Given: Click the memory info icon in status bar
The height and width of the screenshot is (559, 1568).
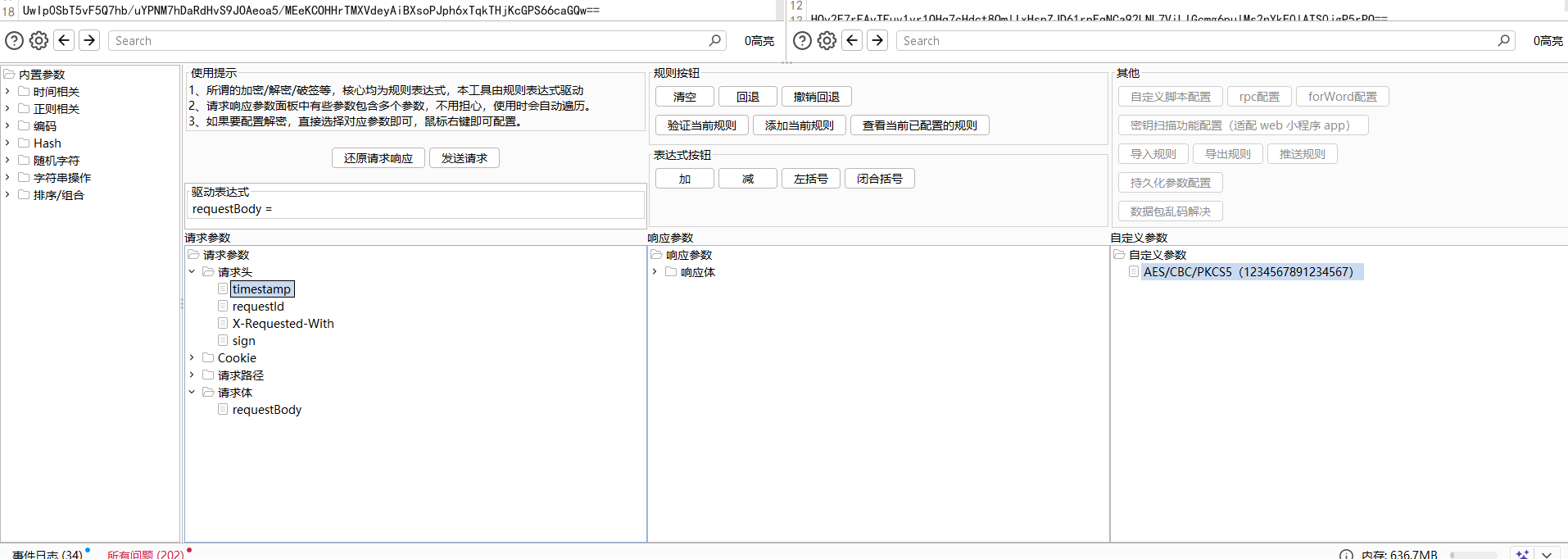Looking at the screenshot, I should [1346, 555].
